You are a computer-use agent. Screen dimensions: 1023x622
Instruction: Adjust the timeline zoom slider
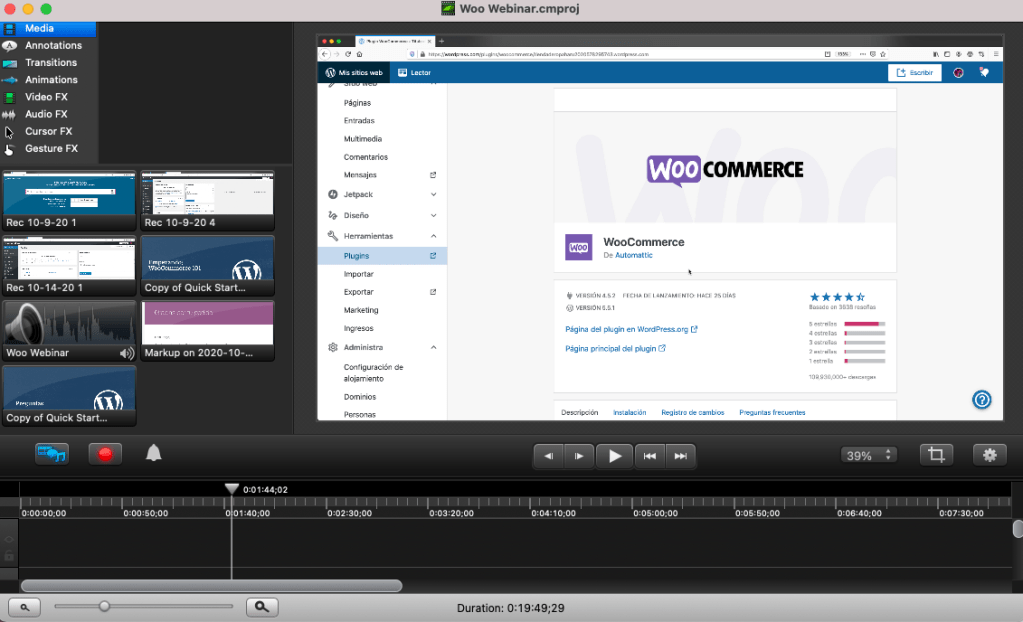104,606
